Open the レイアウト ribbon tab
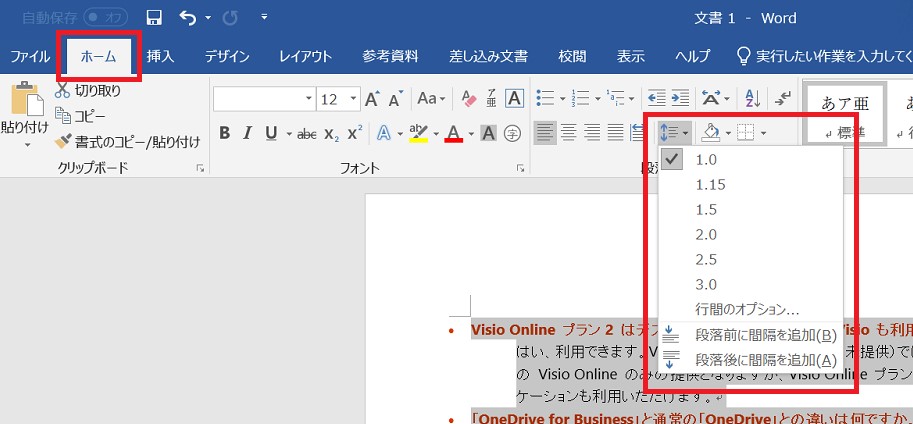Image resolution: width=913 pixels, height=424 pixels. click(306, 56)
